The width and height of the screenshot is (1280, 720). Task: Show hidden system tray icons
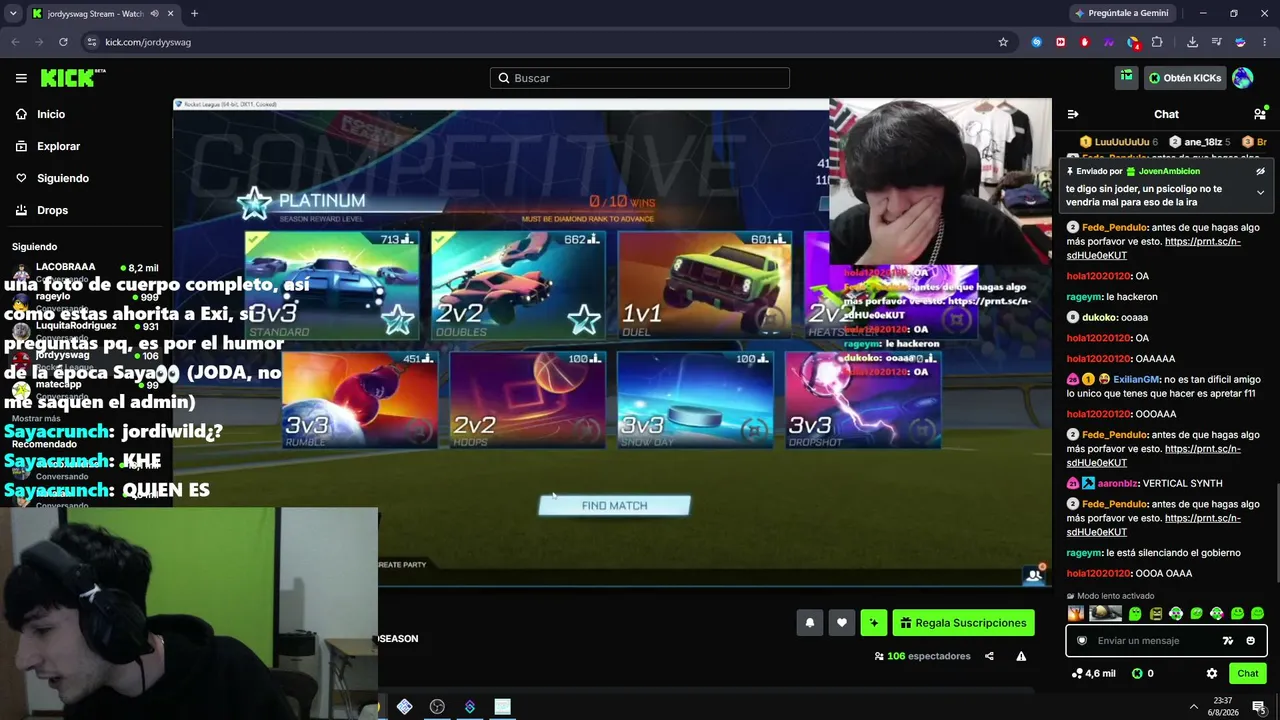1193,707
